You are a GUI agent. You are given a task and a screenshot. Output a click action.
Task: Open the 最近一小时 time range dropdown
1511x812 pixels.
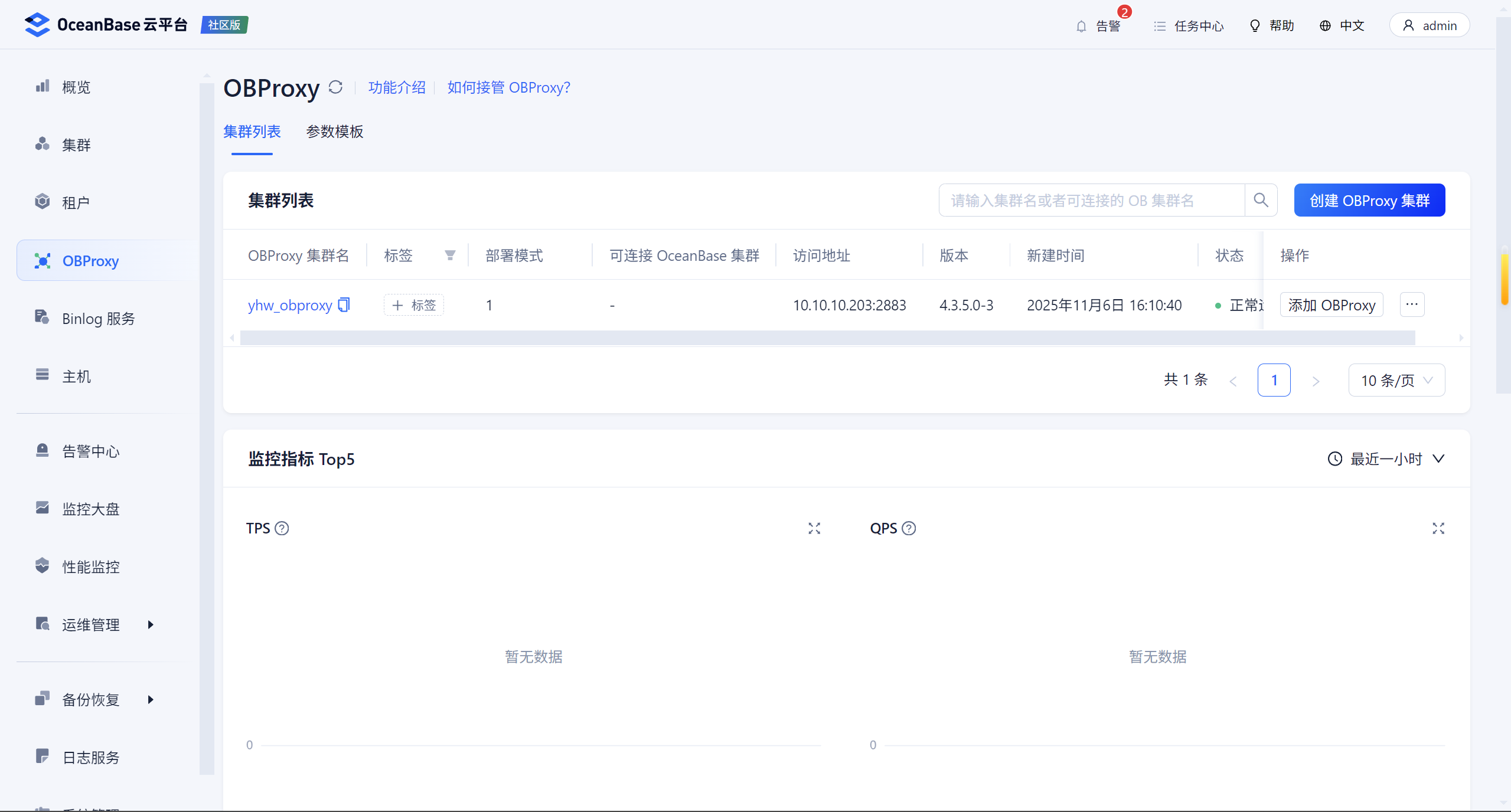[x=1385, y=459]
